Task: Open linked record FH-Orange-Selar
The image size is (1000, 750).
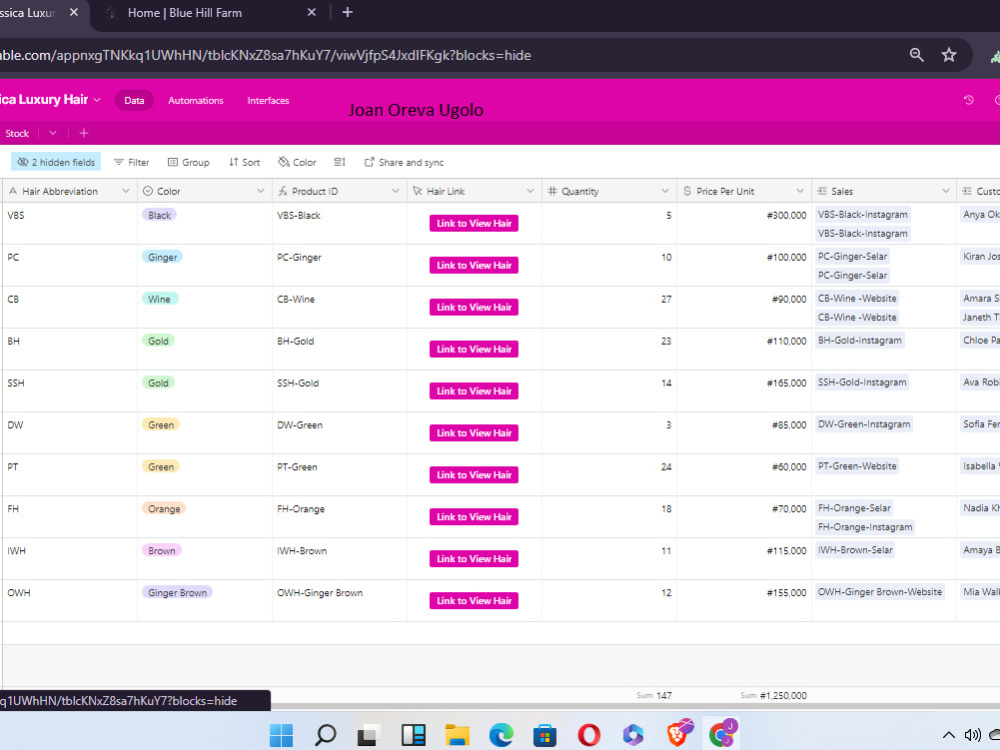Action: 855,508
